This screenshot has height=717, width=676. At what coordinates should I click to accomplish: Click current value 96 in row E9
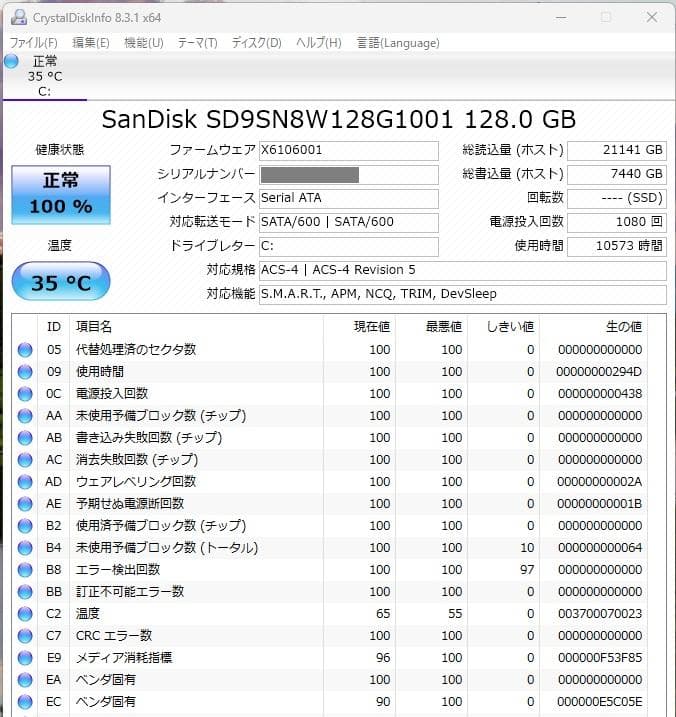383,658
